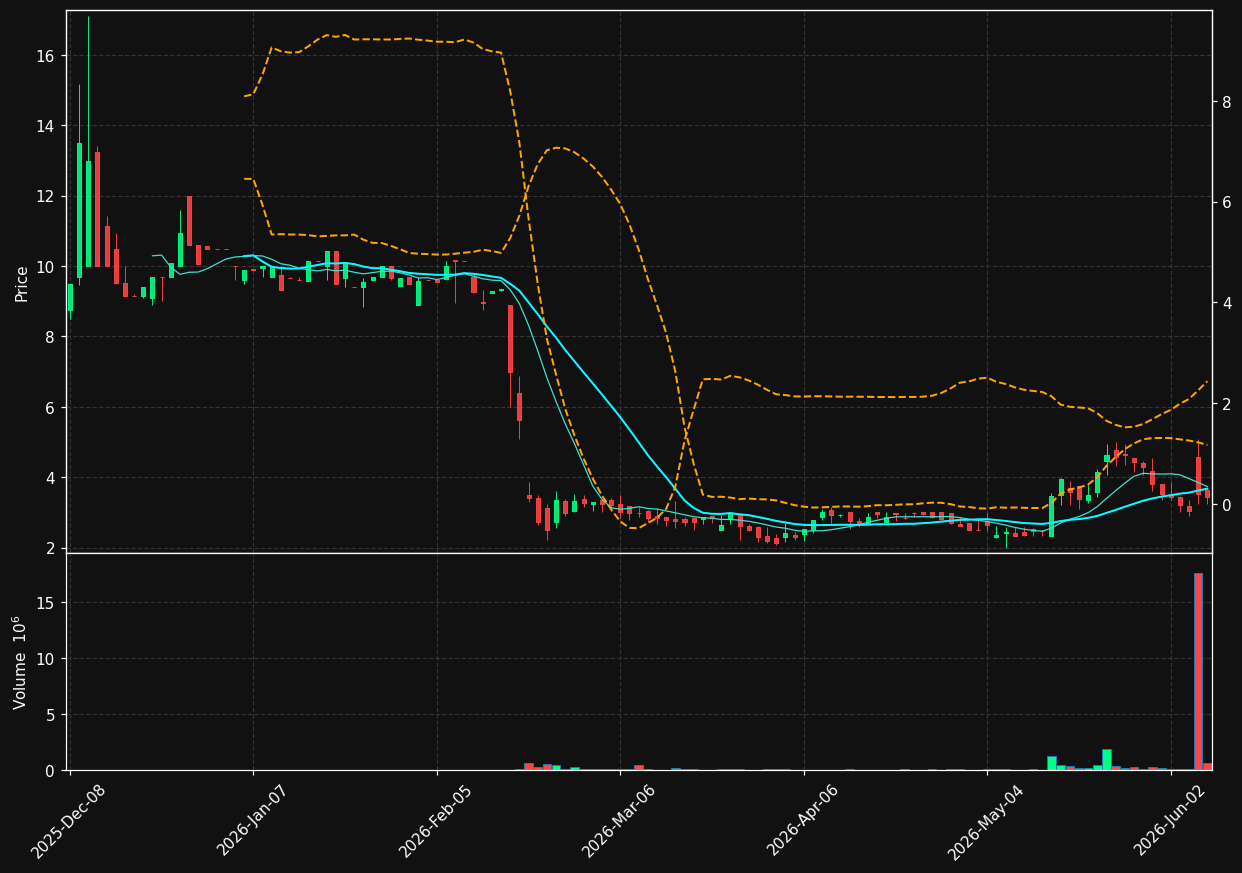
Task: Click the tallest red volume bar
Action: pos(1198,671)
